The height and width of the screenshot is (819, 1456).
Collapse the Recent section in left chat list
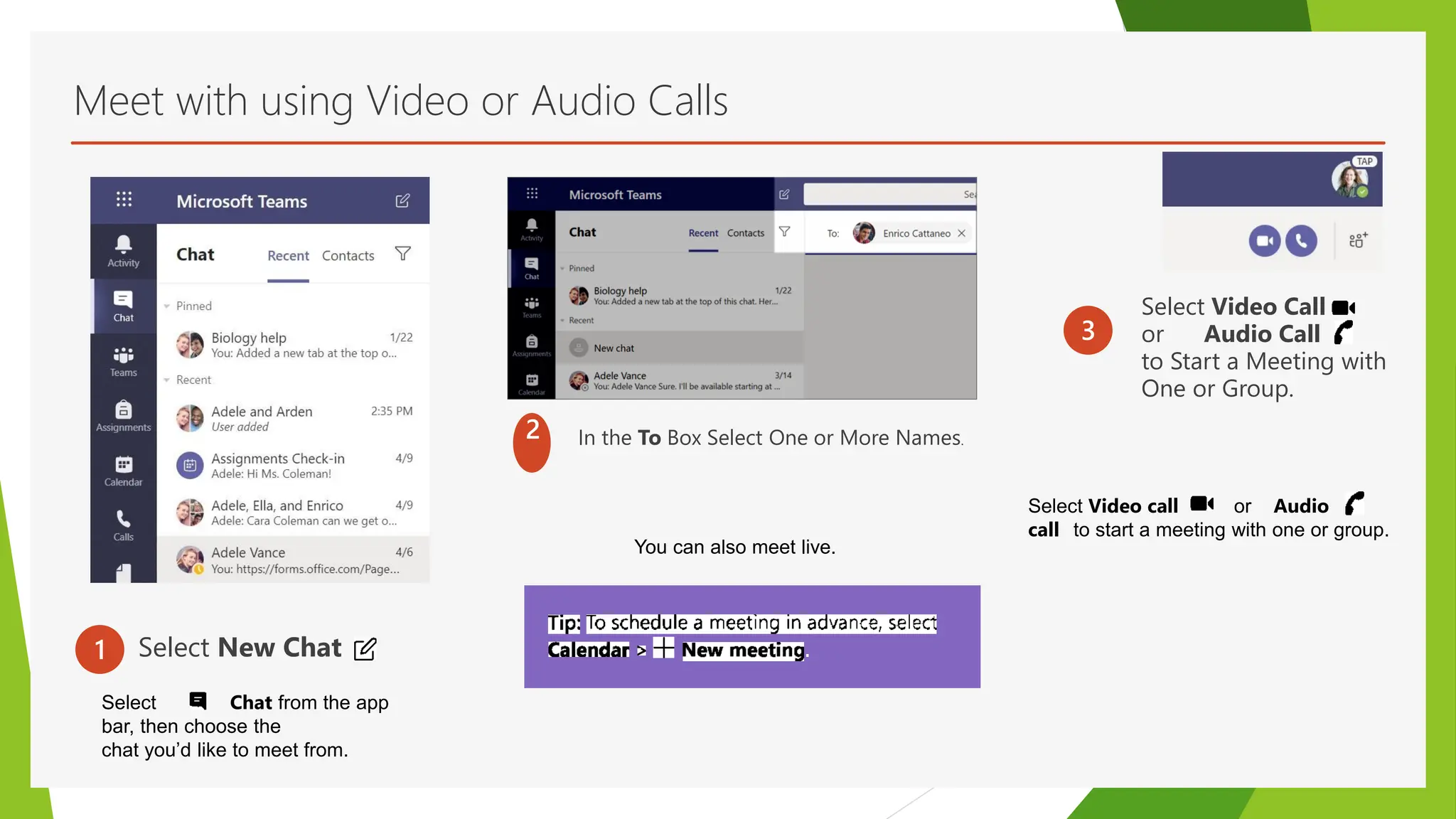(x=167, y=380)
